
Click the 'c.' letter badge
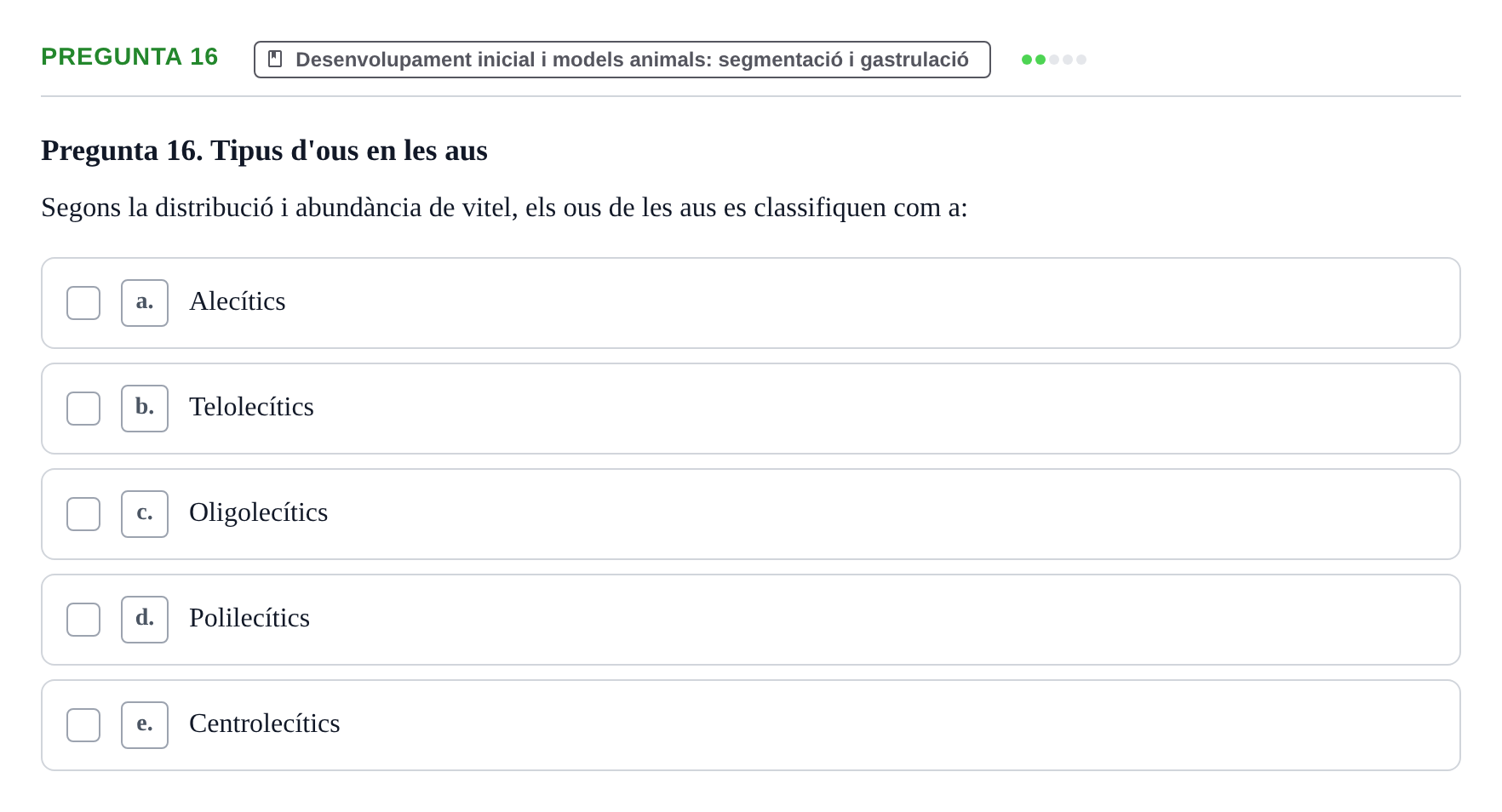(x=145, y=514)
